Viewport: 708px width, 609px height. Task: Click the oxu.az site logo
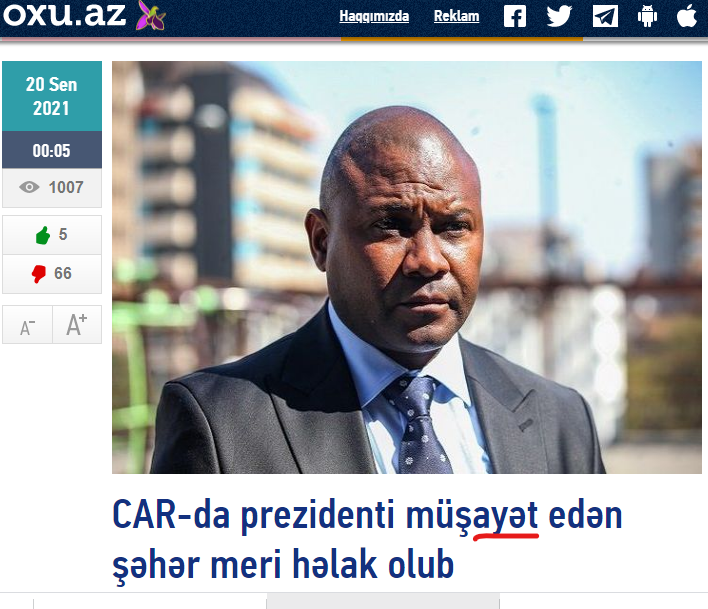[x=64, y=14]
